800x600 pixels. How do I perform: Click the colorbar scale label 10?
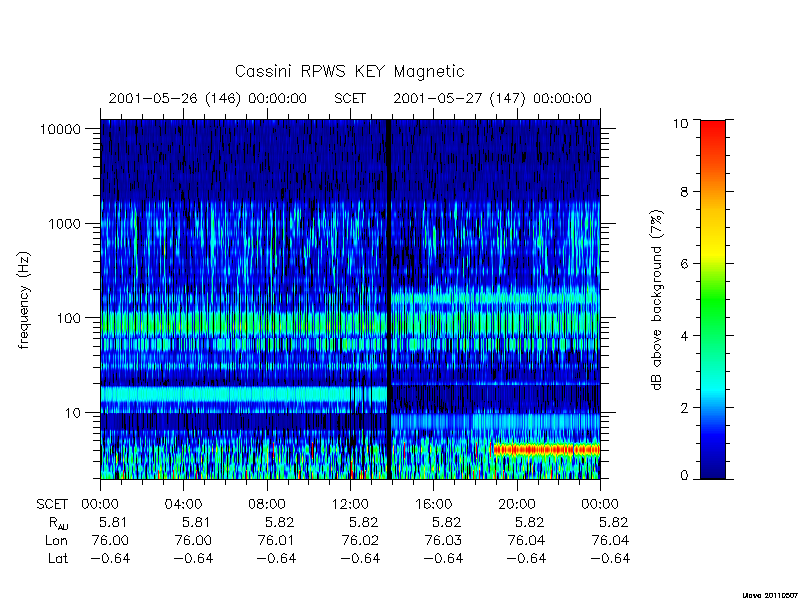pyautogui.click(x=680, y=123)
